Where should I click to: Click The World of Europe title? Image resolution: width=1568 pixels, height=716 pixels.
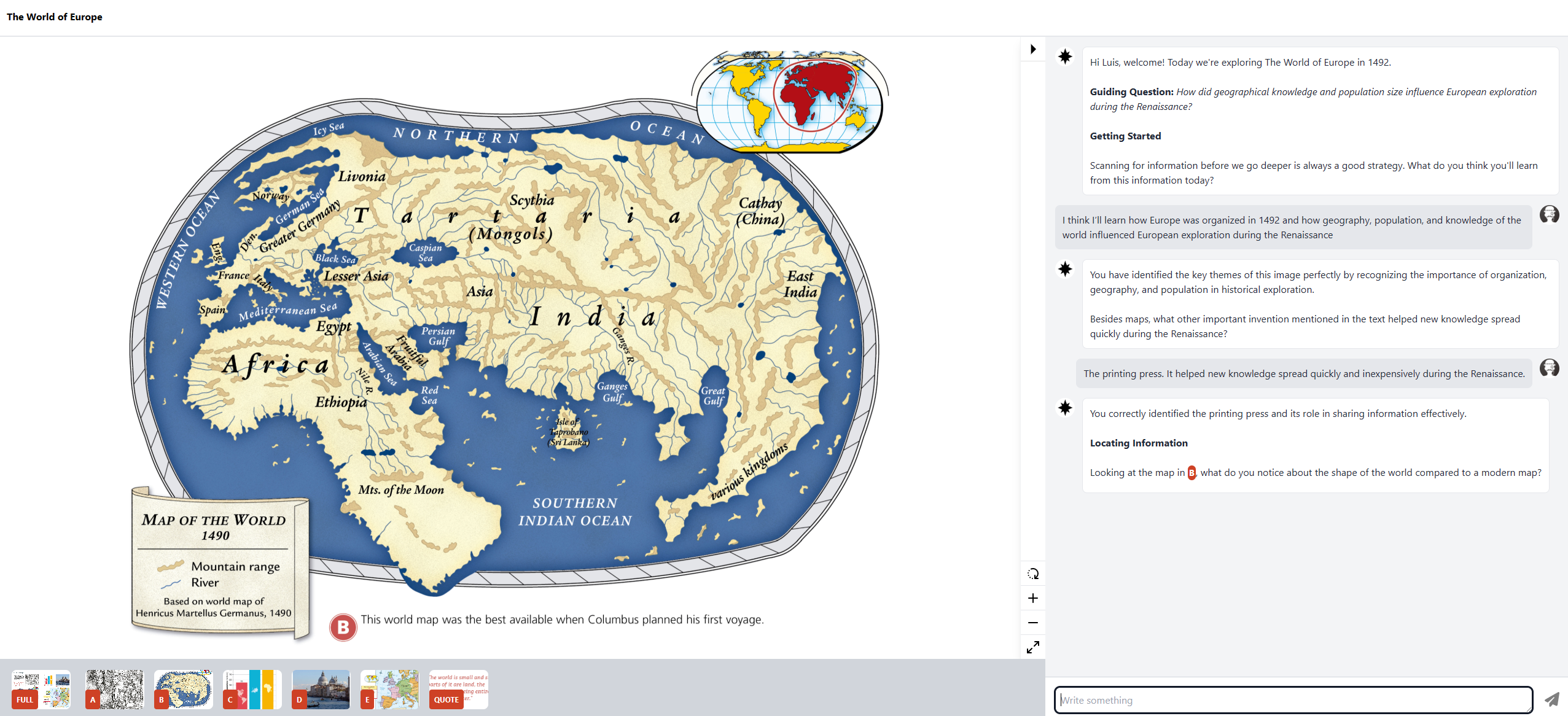tap(55, 17)
